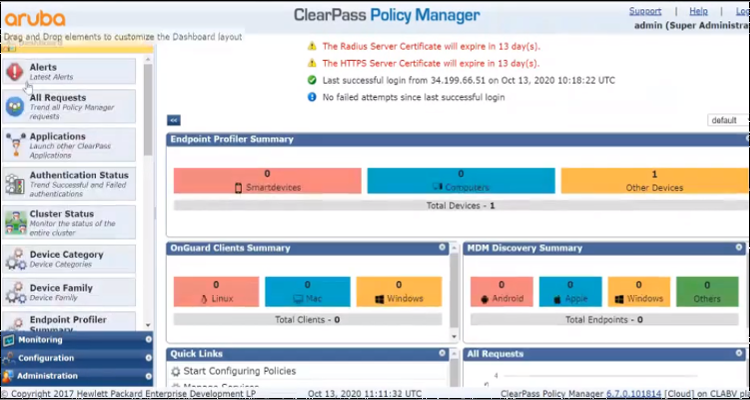Expand the Configuration menu section
750x400 pixels.
point(149,358)
